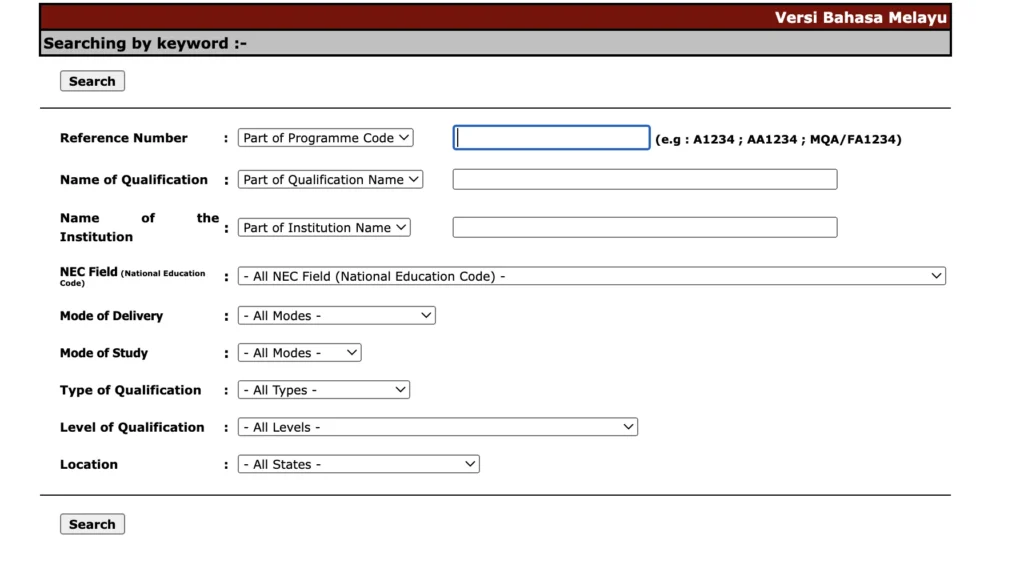Open the All States location dropdown
Viewport: 1024px width, 574px height.
(x=358, y=464)
